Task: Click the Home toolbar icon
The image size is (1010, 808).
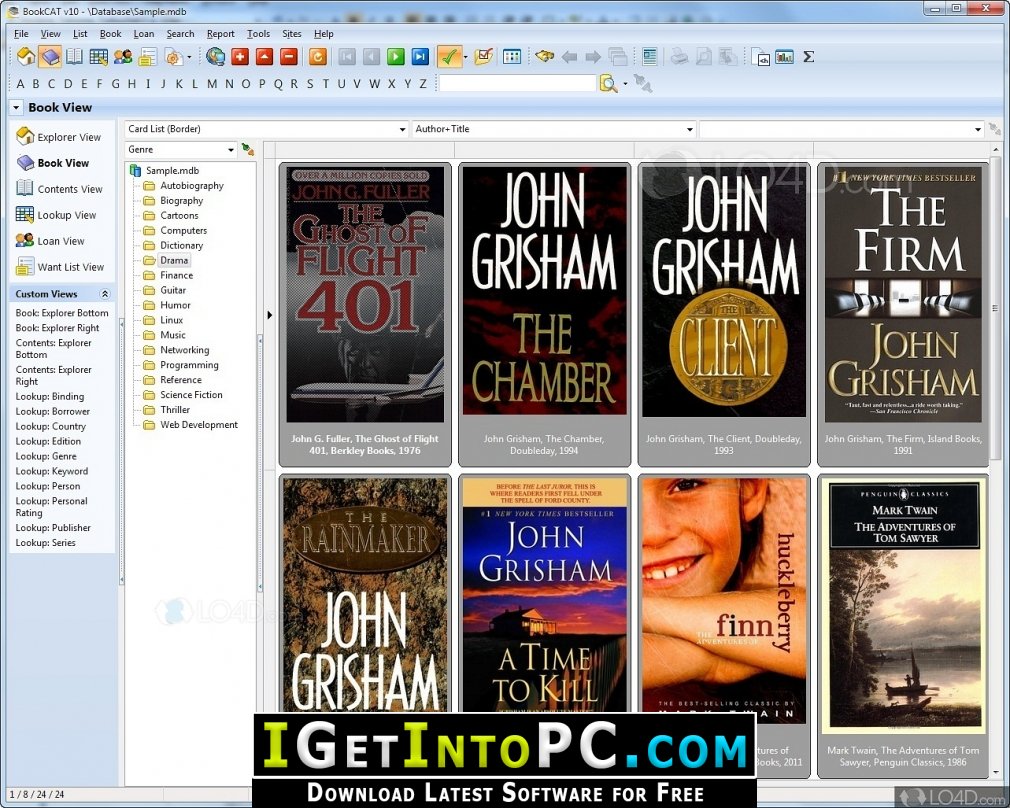Action: tap(26, 57)
